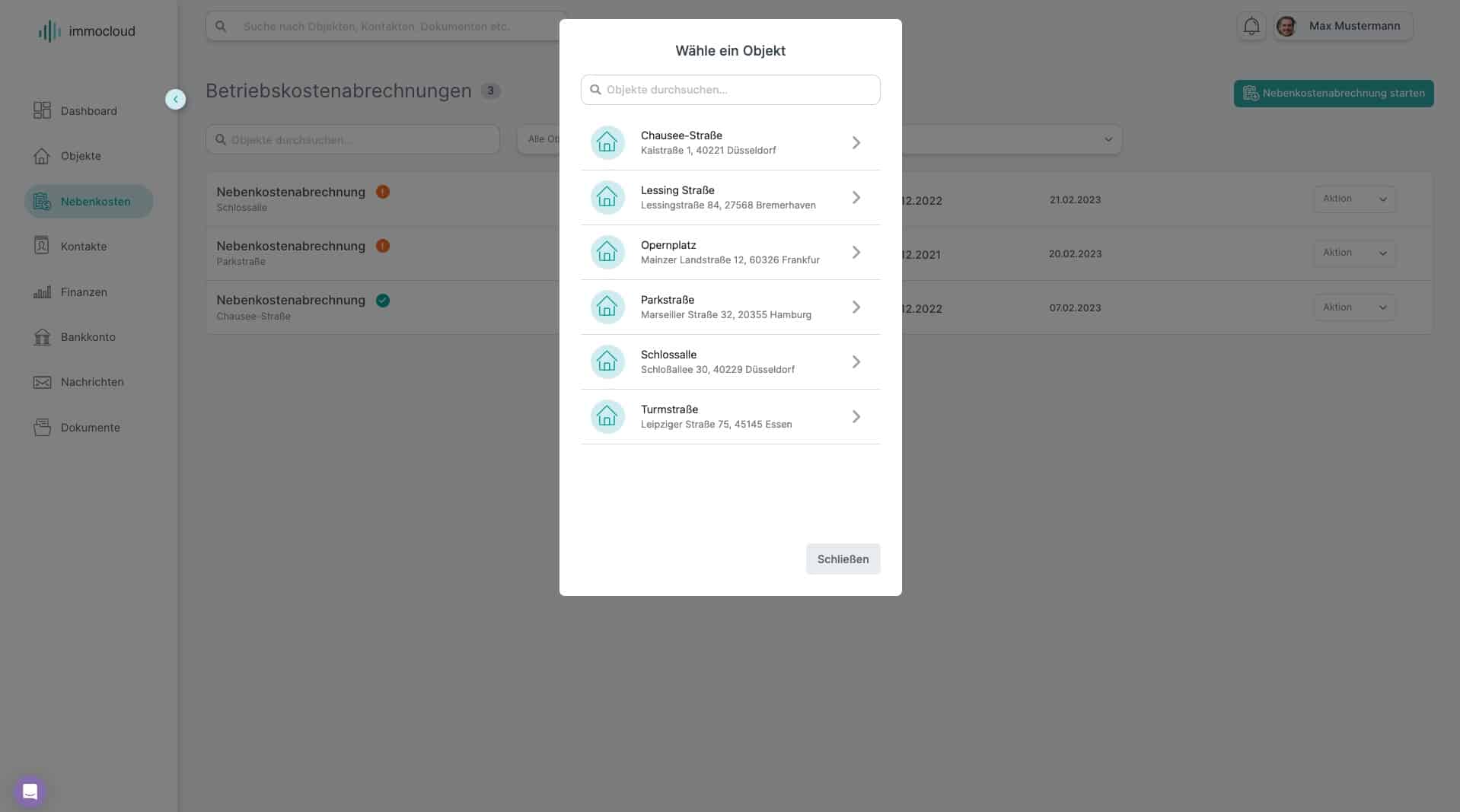The image size is (1460, 812).
Task: Select Mainzer Landstraße 12 address text
Action: click(730, 260)
